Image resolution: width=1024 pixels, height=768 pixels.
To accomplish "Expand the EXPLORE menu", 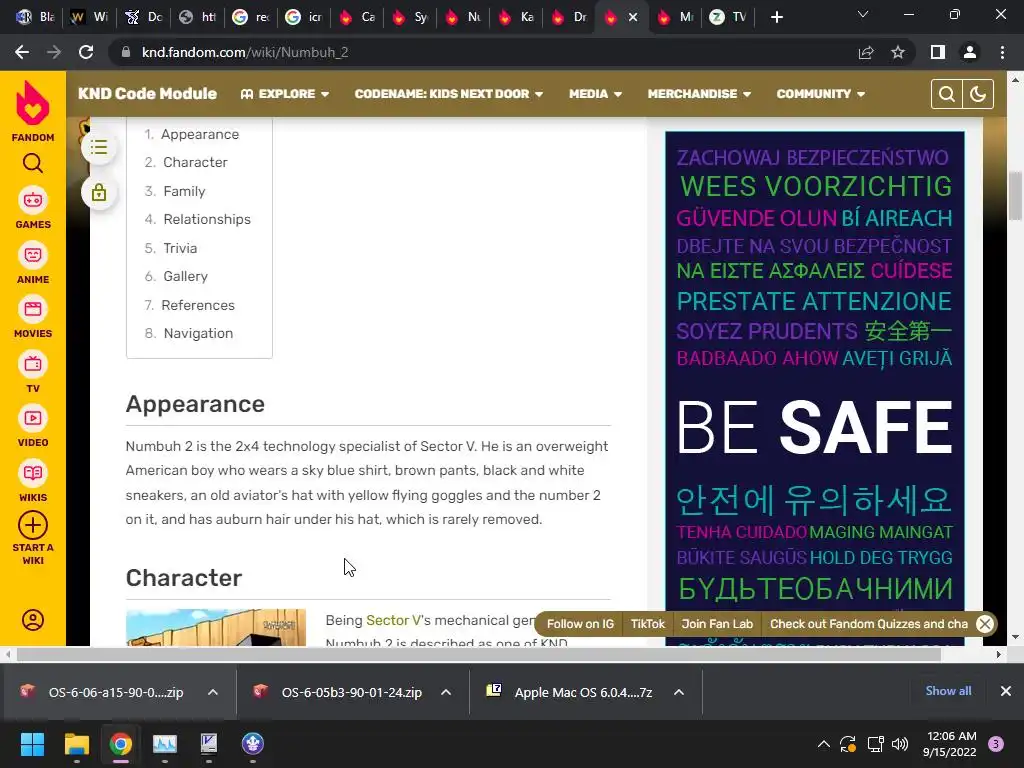I will tap(285, 94).
